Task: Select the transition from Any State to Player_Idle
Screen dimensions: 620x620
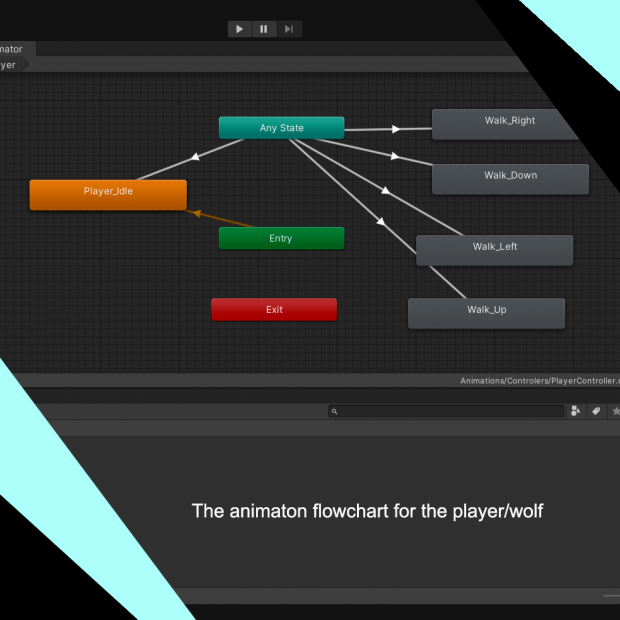Action: 195,157
